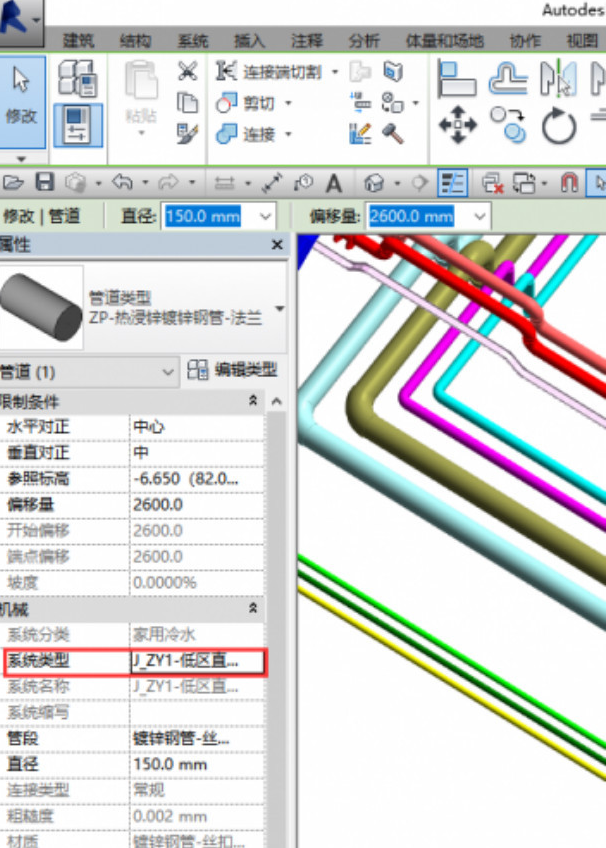Image resolution: width=606 pixels, height=848 pixels.
Task: Click the Cut scissors icon in ribbon
Action: pyautogui.click(x=187, y=72)
